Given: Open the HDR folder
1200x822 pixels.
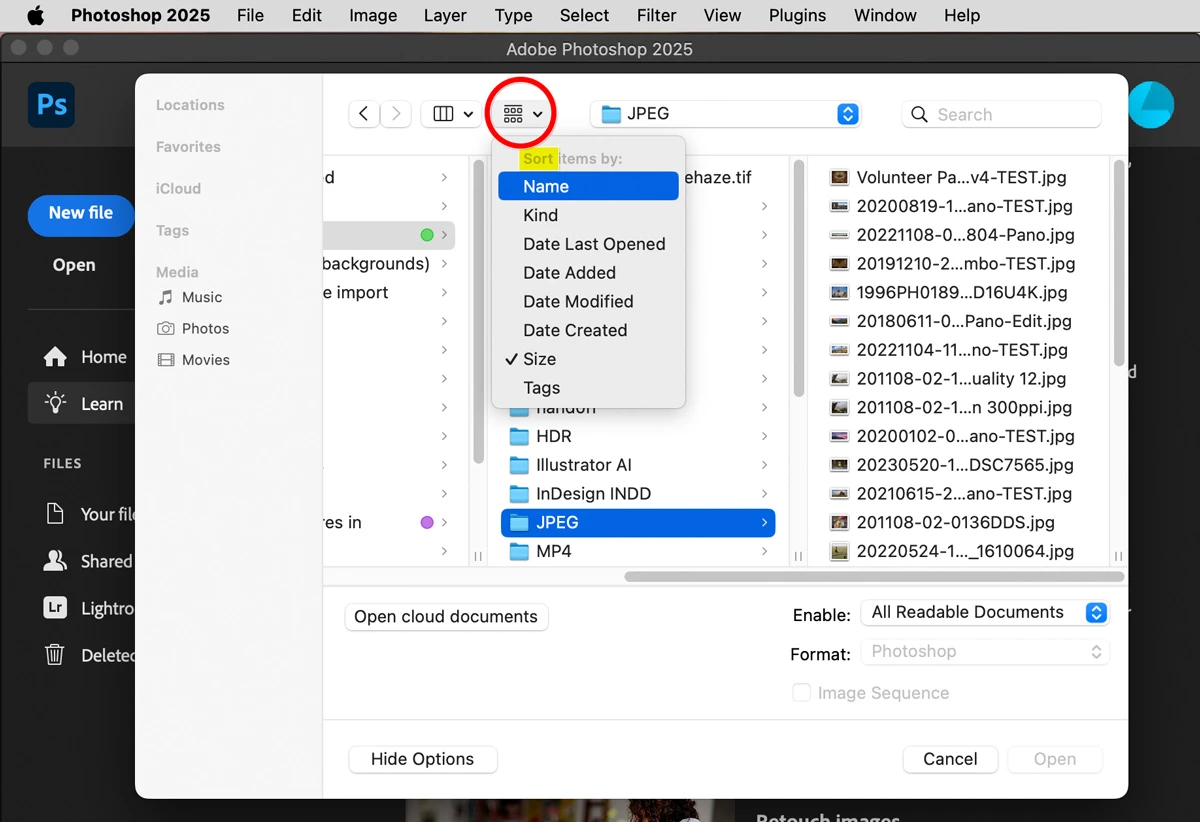Looking at the screenshot, I should coord(638,436).
